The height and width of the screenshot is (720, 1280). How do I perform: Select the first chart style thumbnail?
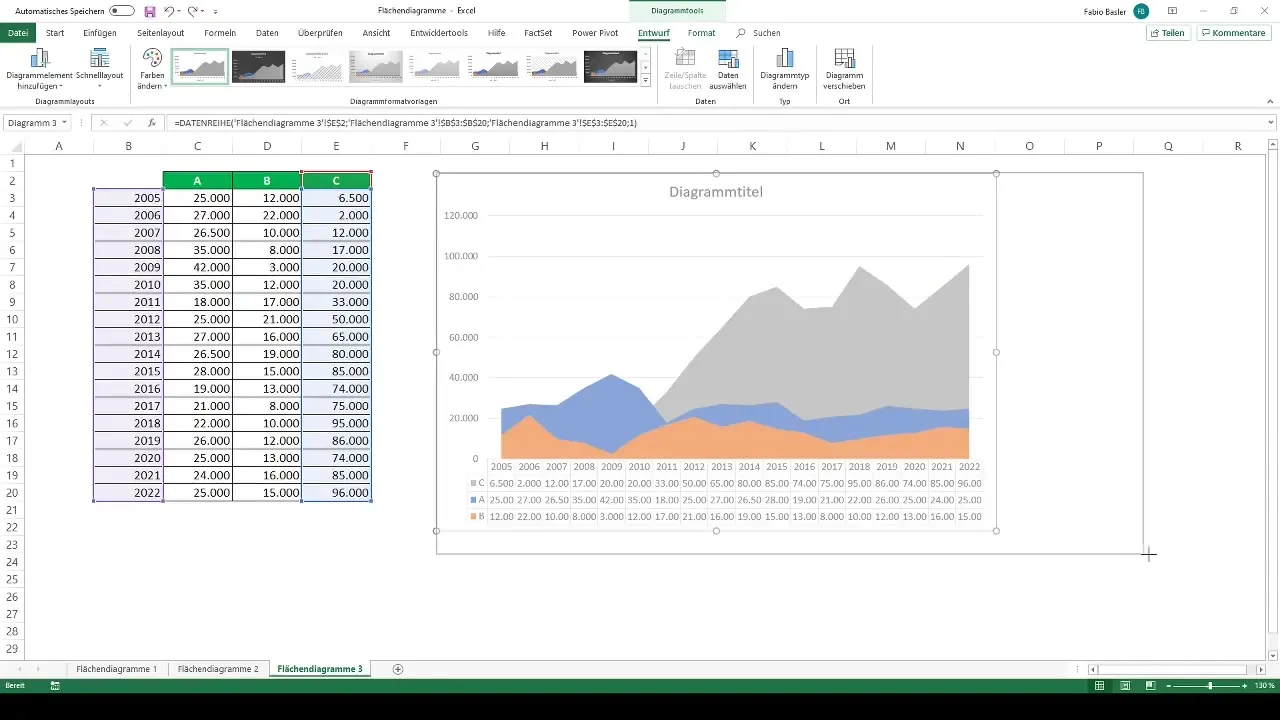point(200,66)
